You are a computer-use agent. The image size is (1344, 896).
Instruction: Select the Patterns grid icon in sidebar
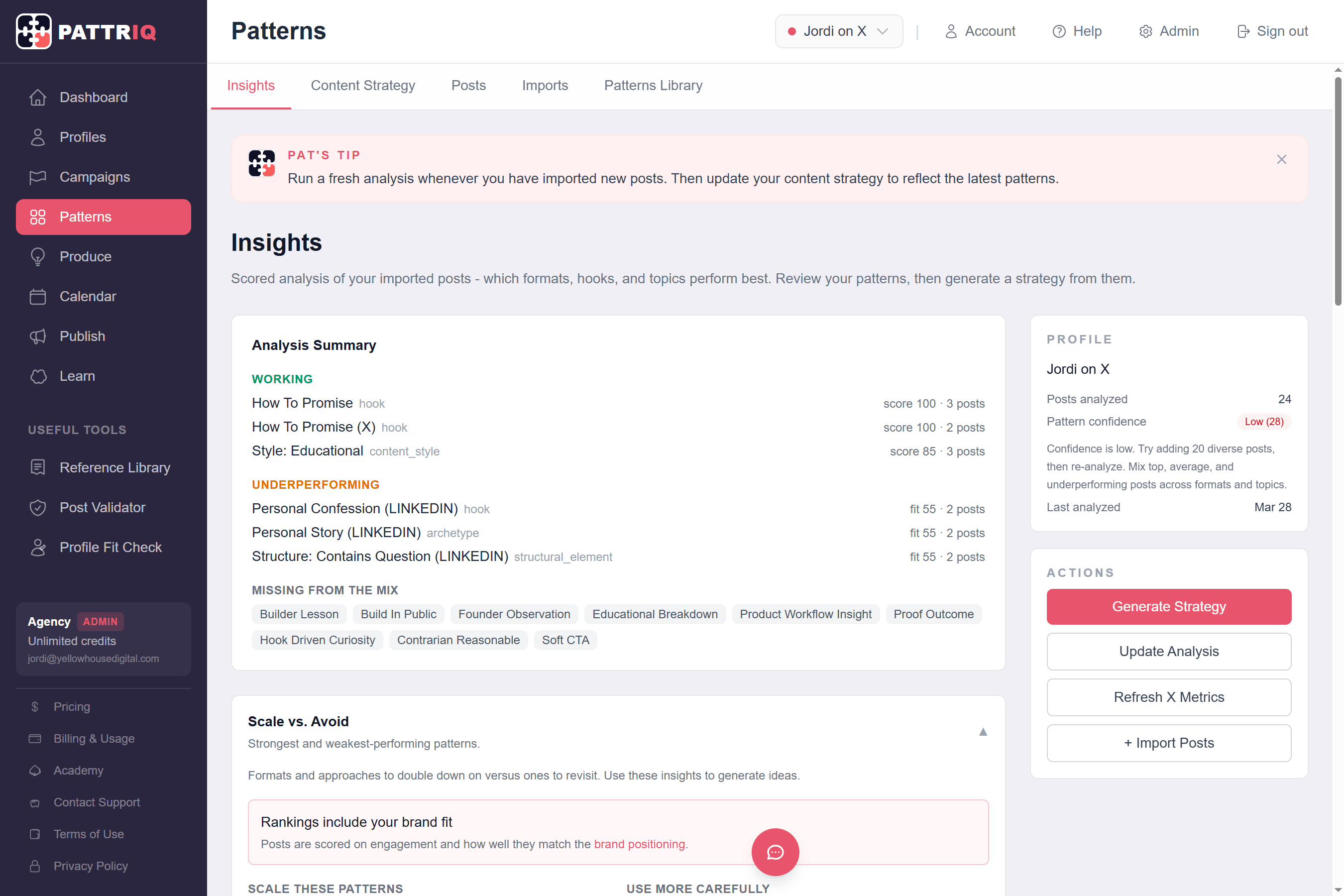pyautogui.click(x=38, y=217)
